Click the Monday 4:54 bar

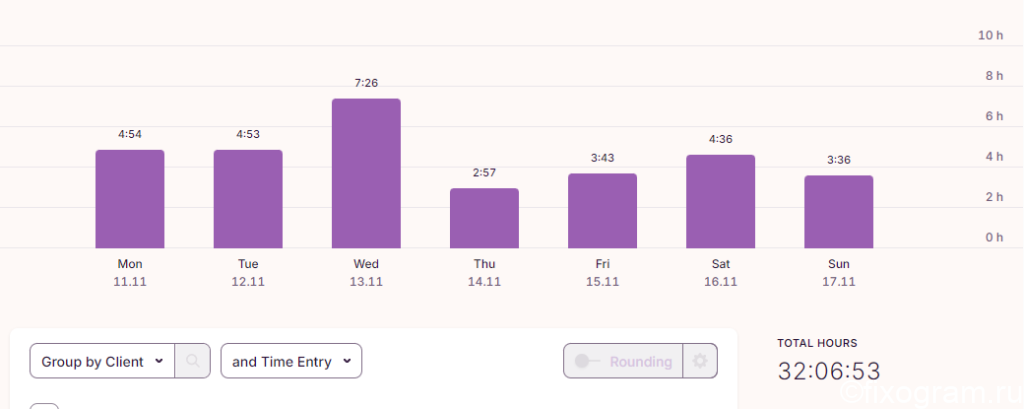click(x=130, y=199)
